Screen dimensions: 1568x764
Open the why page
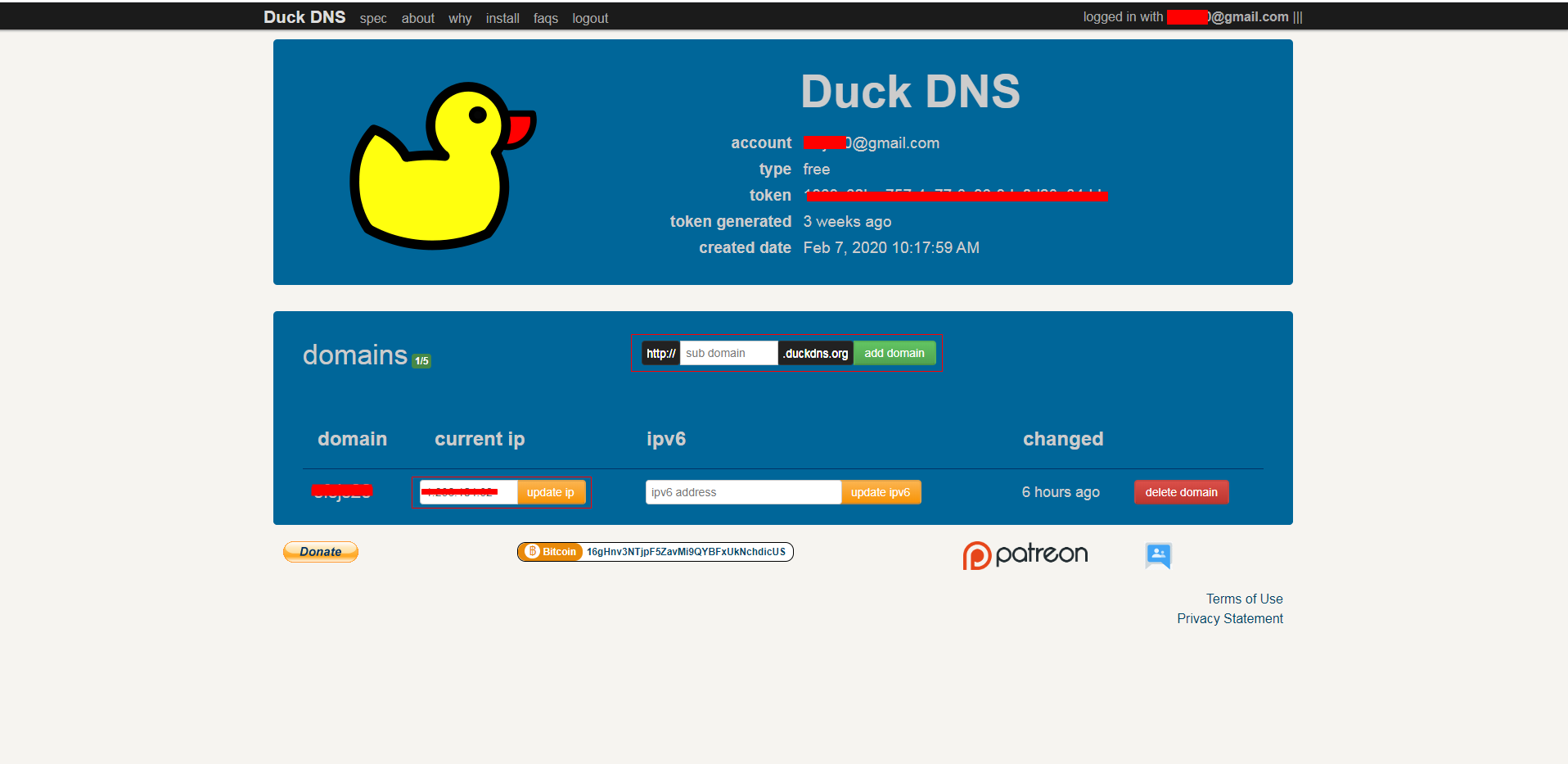460,18
